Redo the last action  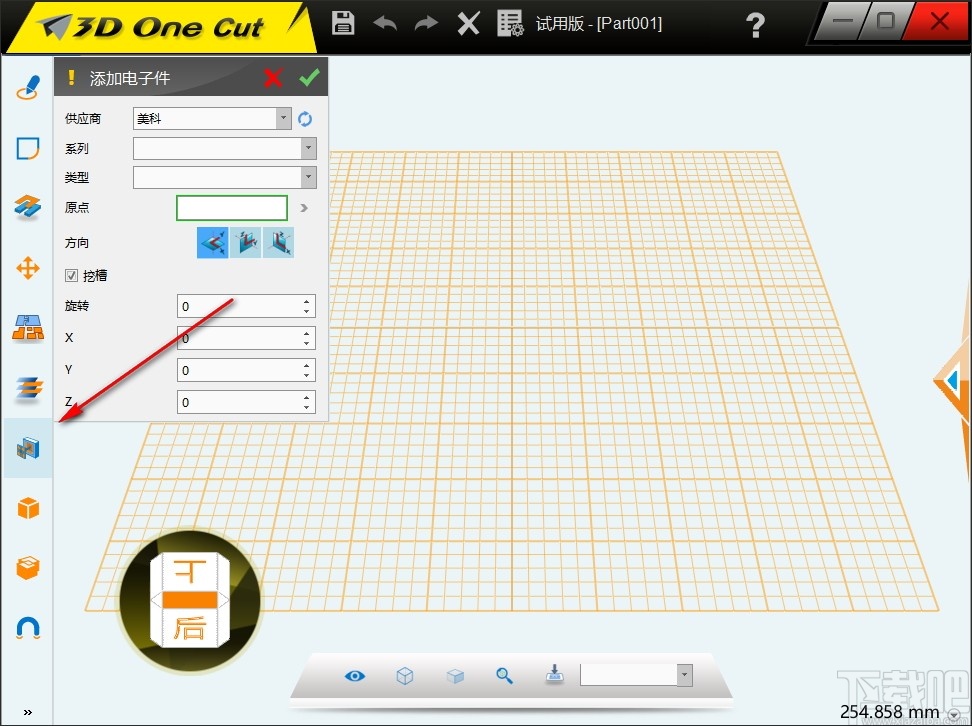pyautogui.click(x=426, y=24)
